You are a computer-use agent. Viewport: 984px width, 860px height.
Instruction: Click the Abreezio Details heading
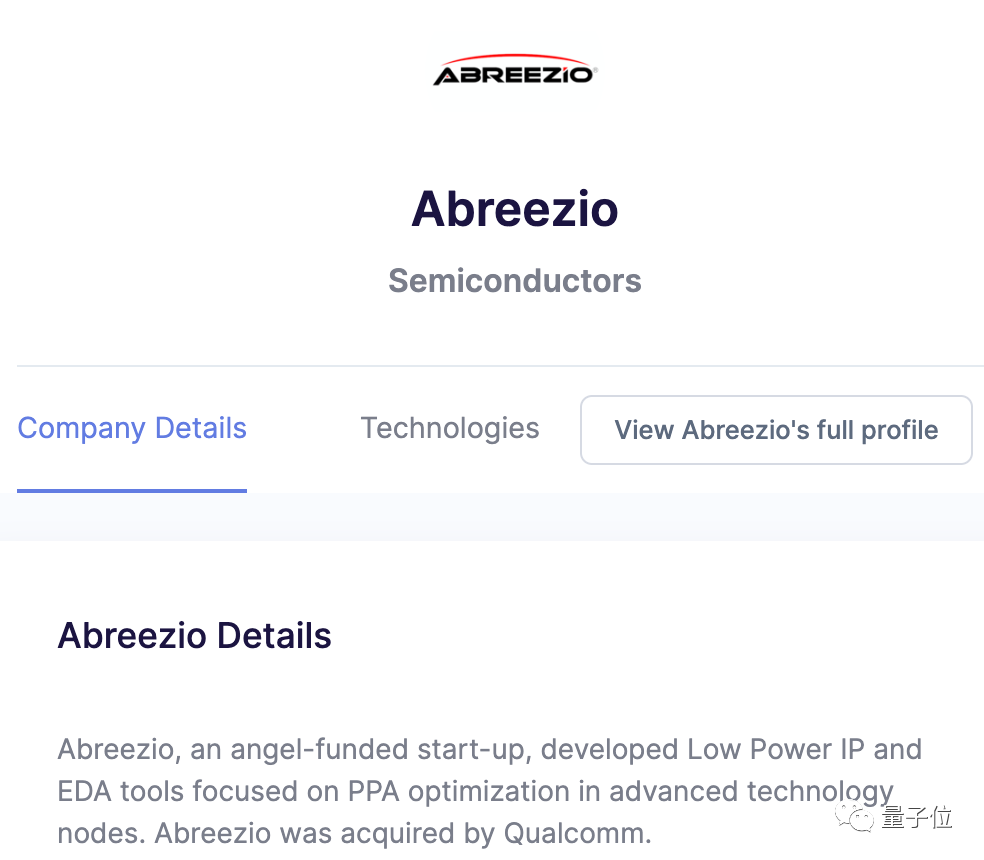pyautogui.click(x=195, y=636)
